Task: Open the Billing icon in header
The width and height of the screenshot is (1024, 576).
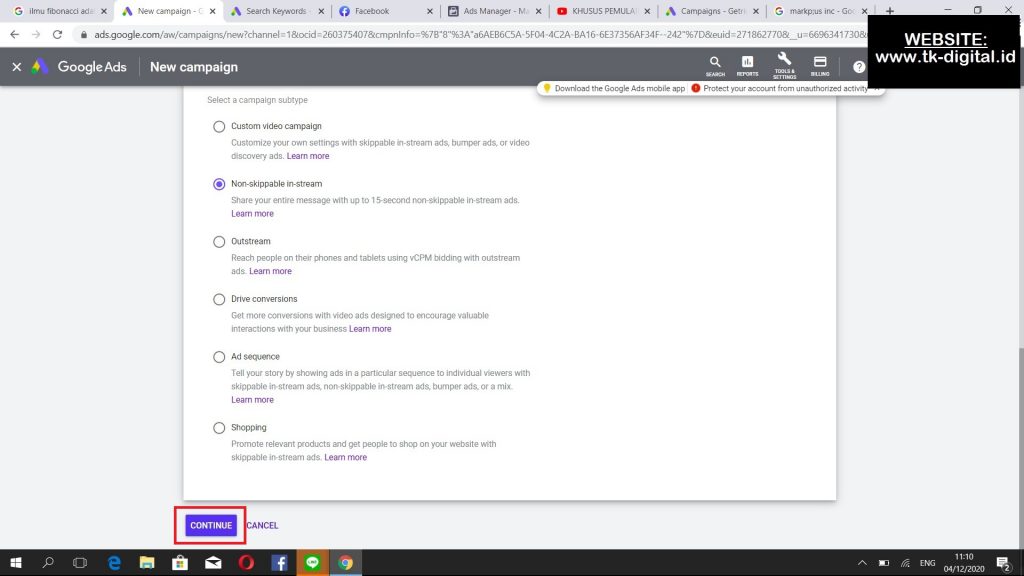Action: pos(820,66)
